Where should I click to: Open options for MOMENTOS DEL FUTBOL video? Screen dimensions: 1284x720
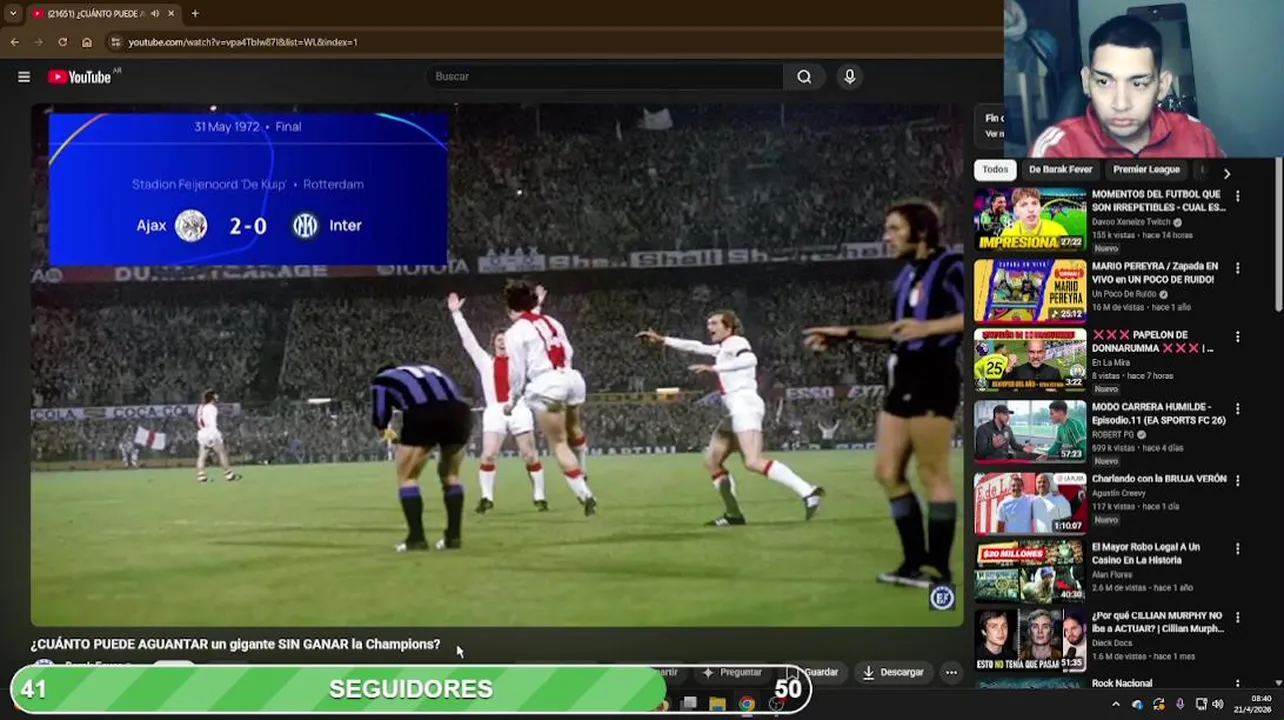click(1238, 197)
